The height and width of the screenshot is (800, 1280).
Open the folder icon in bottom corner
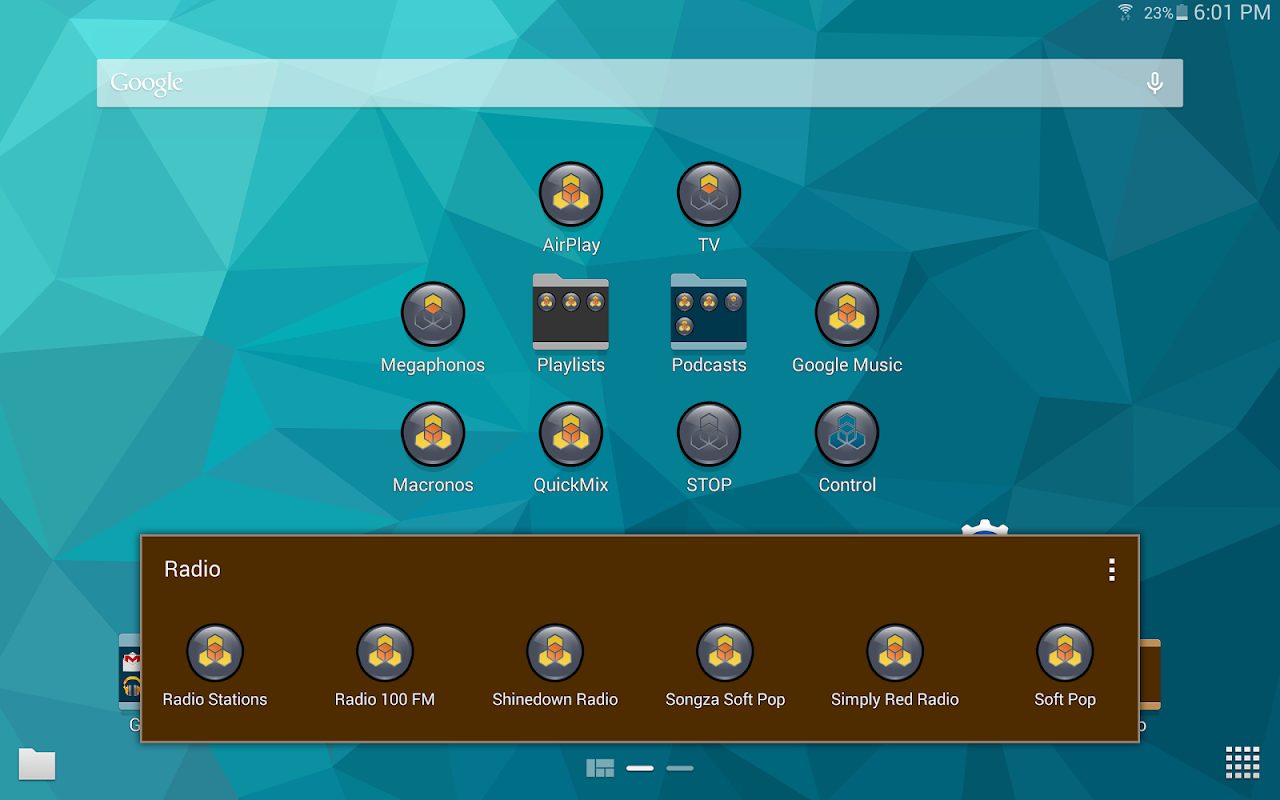pos(37,764)
